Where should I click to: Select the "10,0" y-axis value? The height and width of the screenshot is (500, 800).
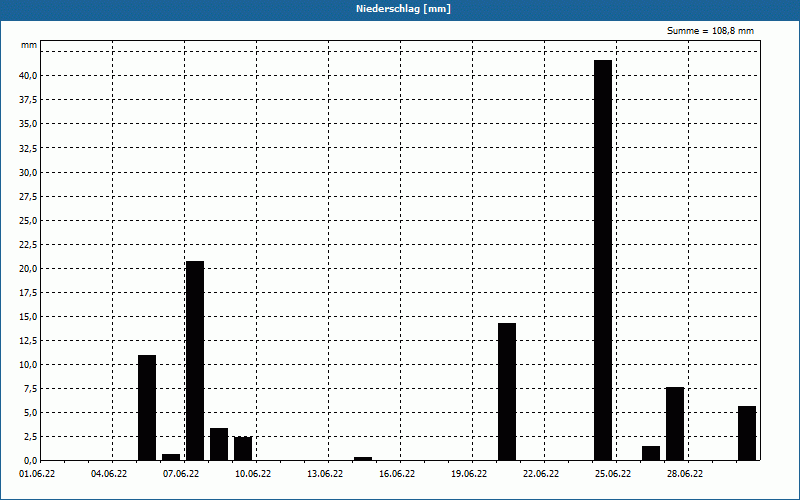coord(28,364)
